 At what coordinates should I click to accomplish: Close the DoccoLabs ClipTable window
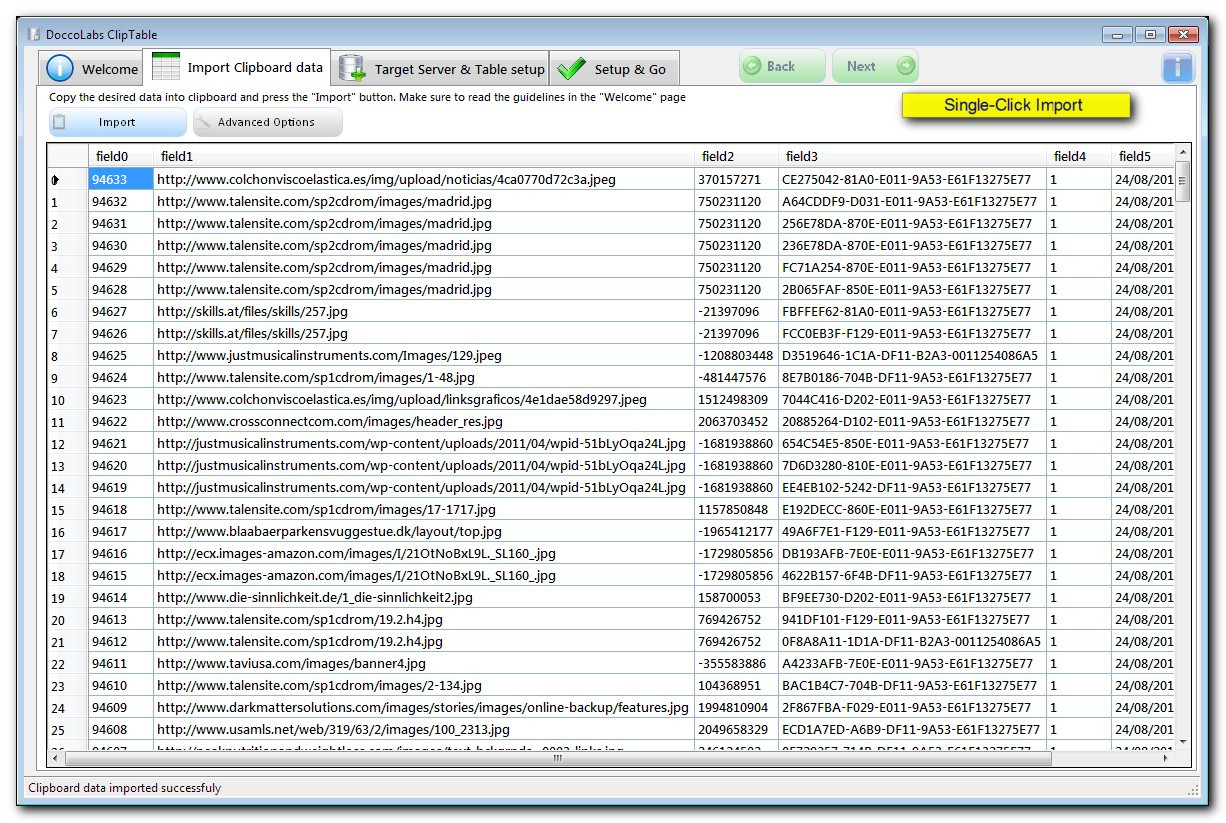(1184, 34)
